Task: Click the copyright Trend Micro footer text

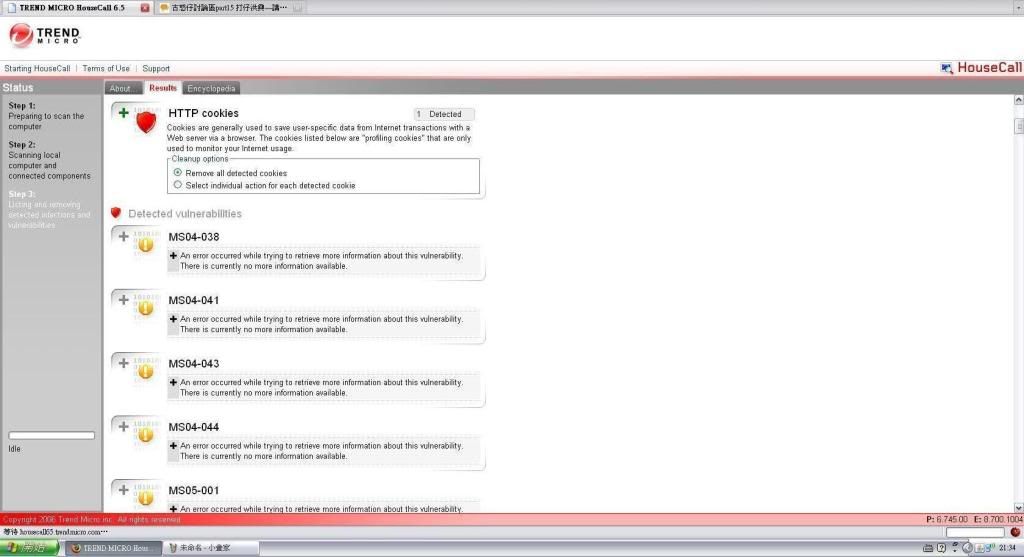Action: (x=91, y=520)
